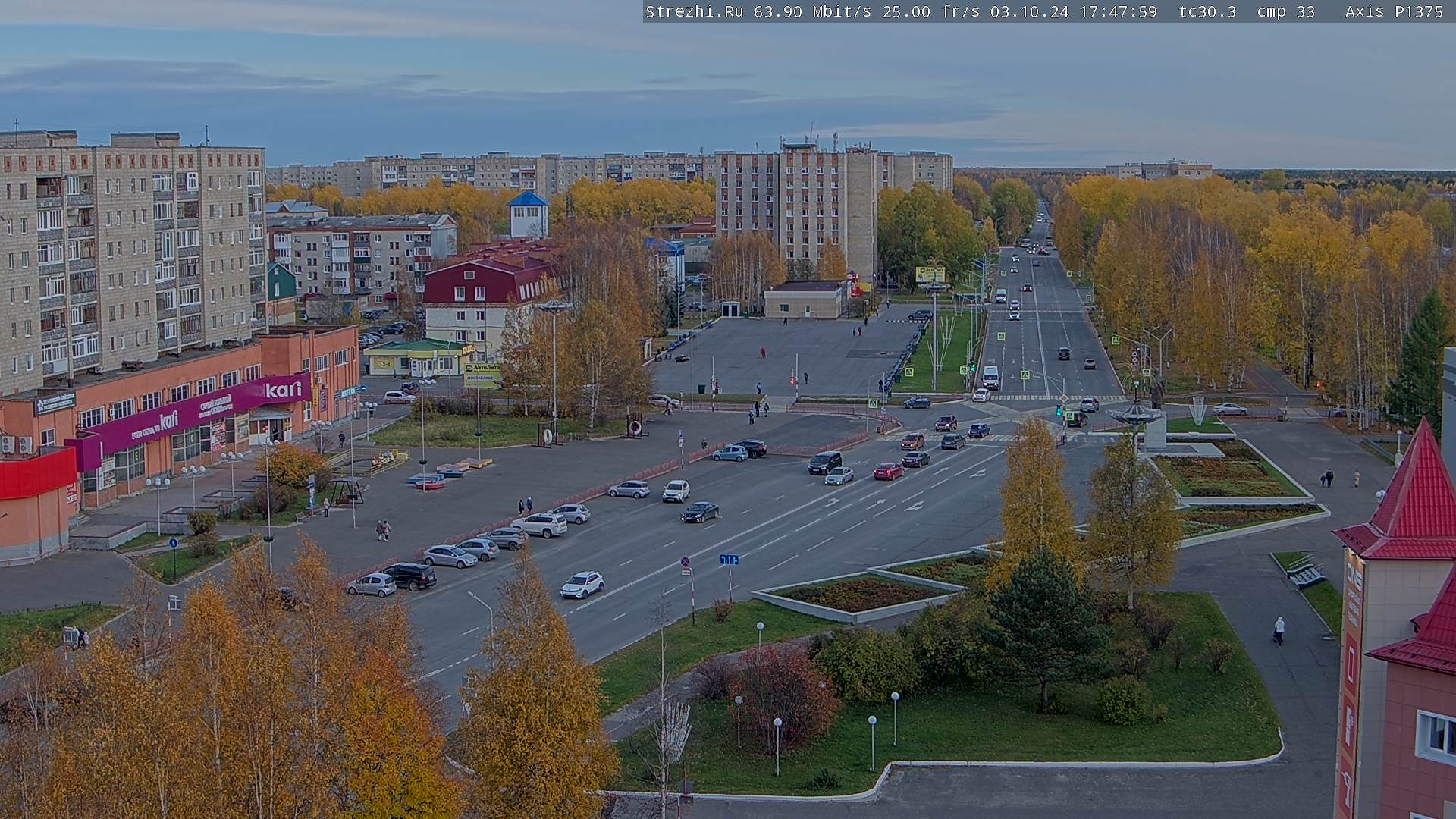
Task: Click the 17:47:59 timestamp
Action: click(x=1118, y=11)
